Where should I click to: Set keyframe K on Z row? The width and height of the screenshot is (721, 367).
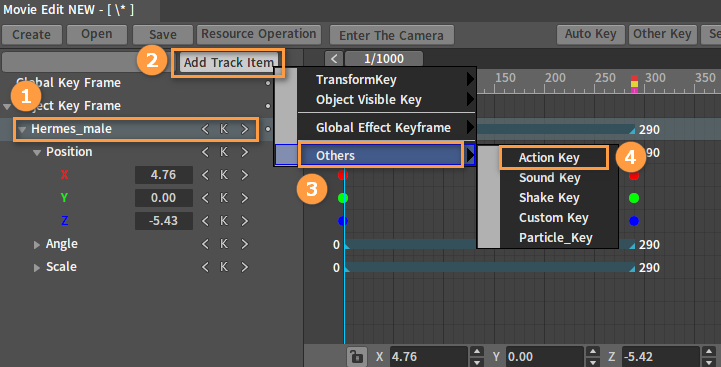(x=224, y=221)
